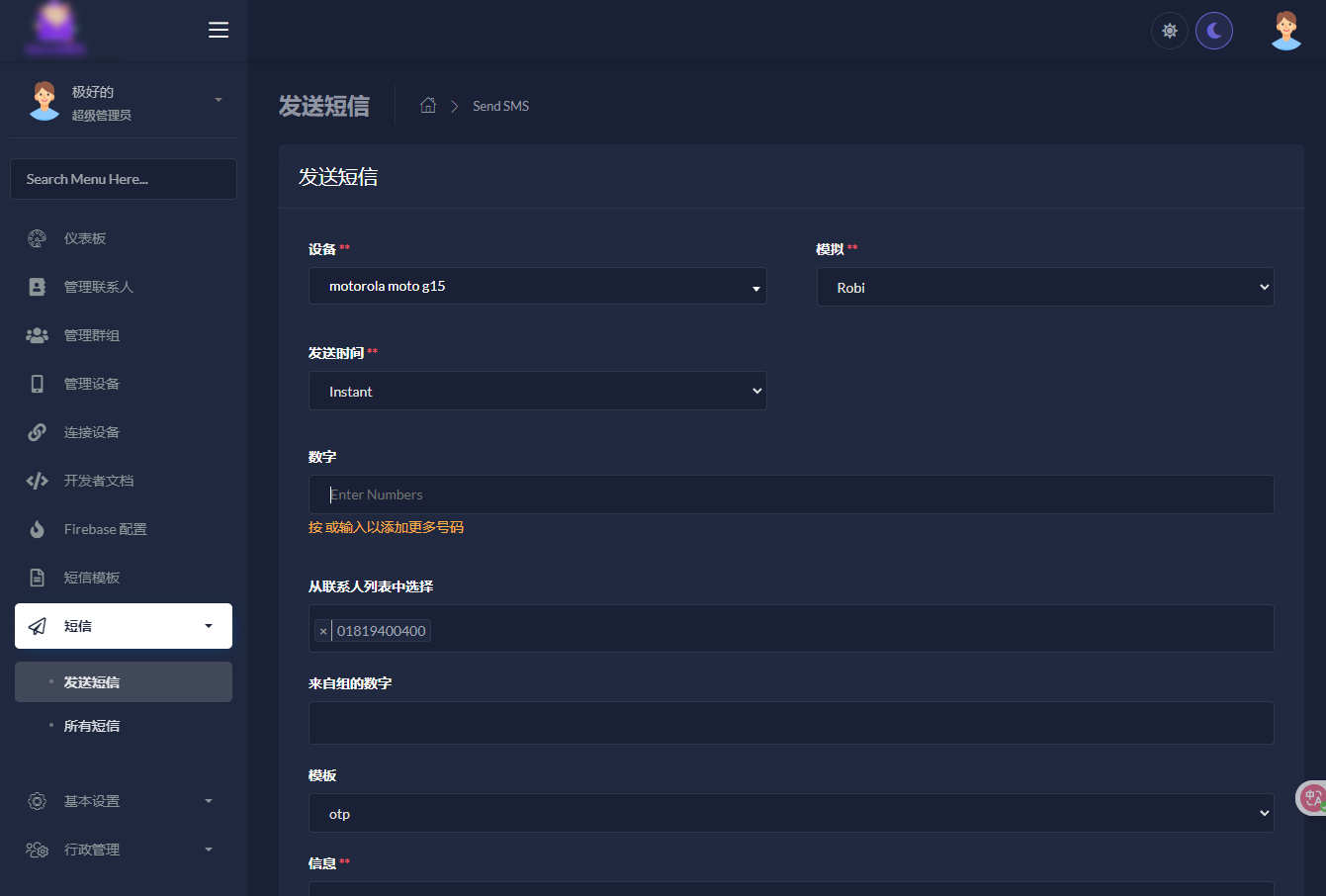1326x896 pixels.
Task: Click the 短信 paper plane icon
Action: 37,626
